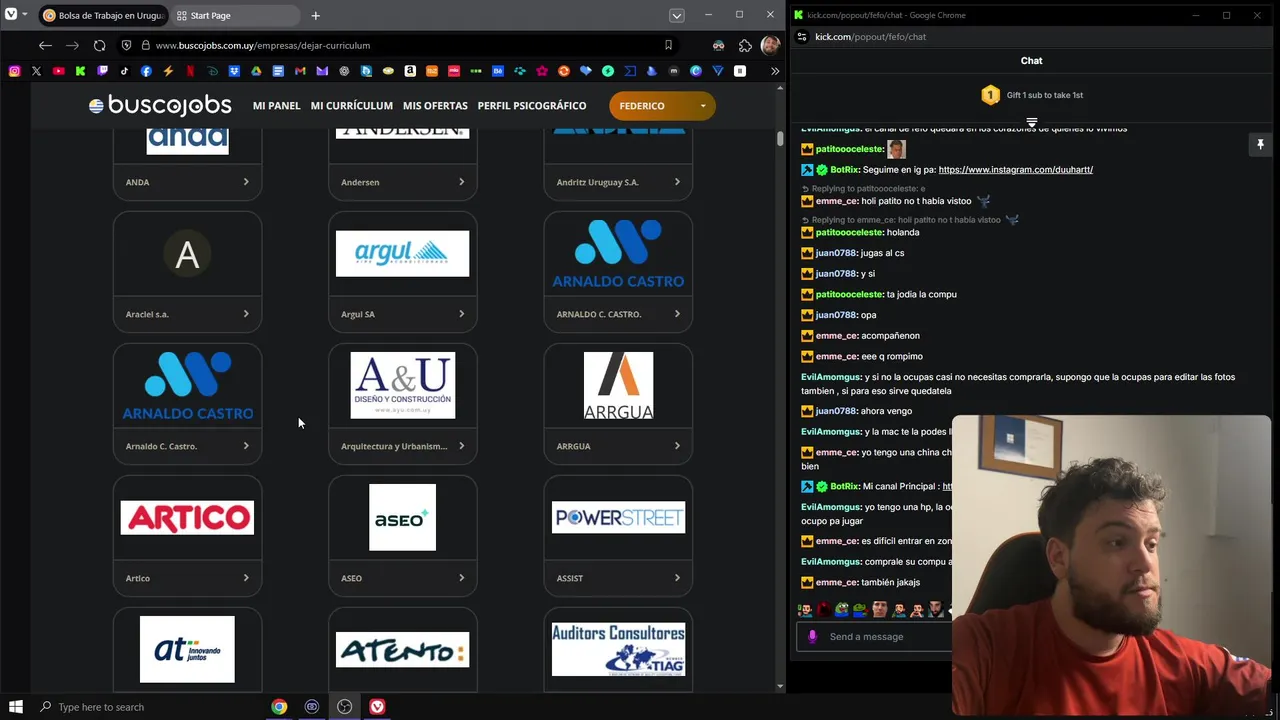Viewport: 1280px width, 720px height.
Task: Bookmark this page using the address bar icon
Action: 668,45
